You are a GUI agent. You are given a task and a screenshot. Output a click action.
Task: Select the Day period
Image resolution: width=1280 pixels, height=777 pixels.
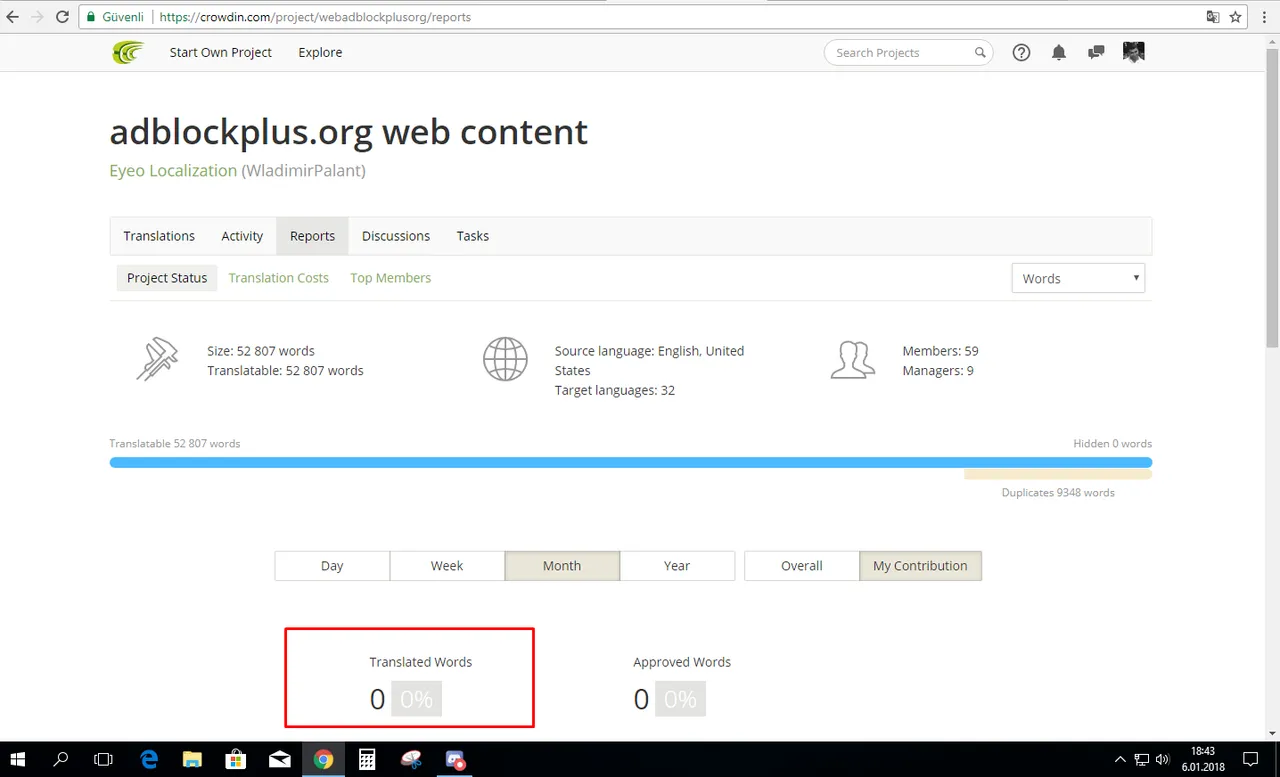[x=332, y=565]
